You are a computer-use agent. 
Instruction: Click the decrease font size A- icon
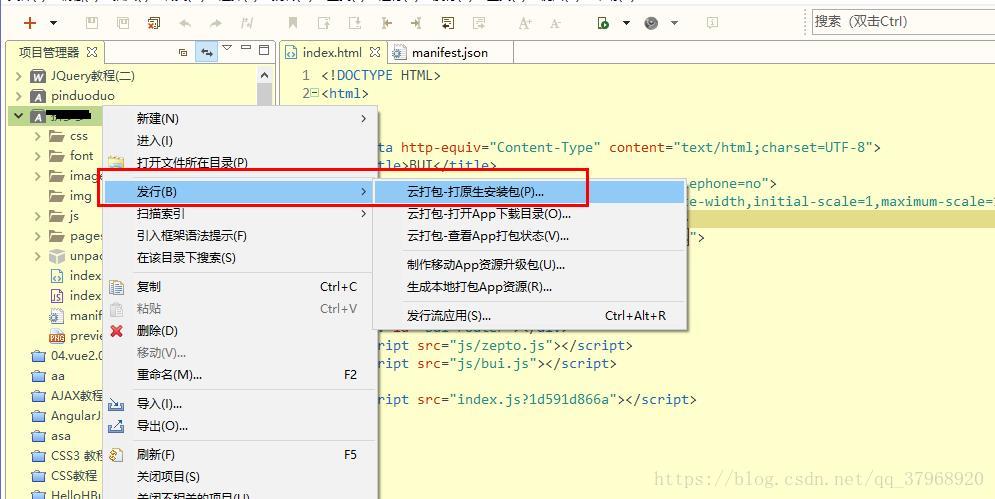click(555, 23)
